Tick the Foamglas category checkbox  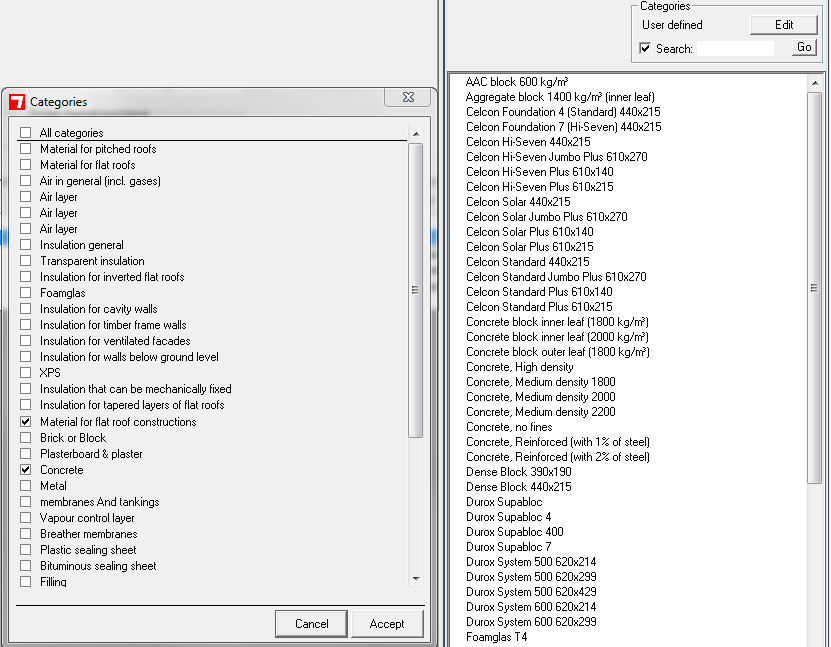25,293
